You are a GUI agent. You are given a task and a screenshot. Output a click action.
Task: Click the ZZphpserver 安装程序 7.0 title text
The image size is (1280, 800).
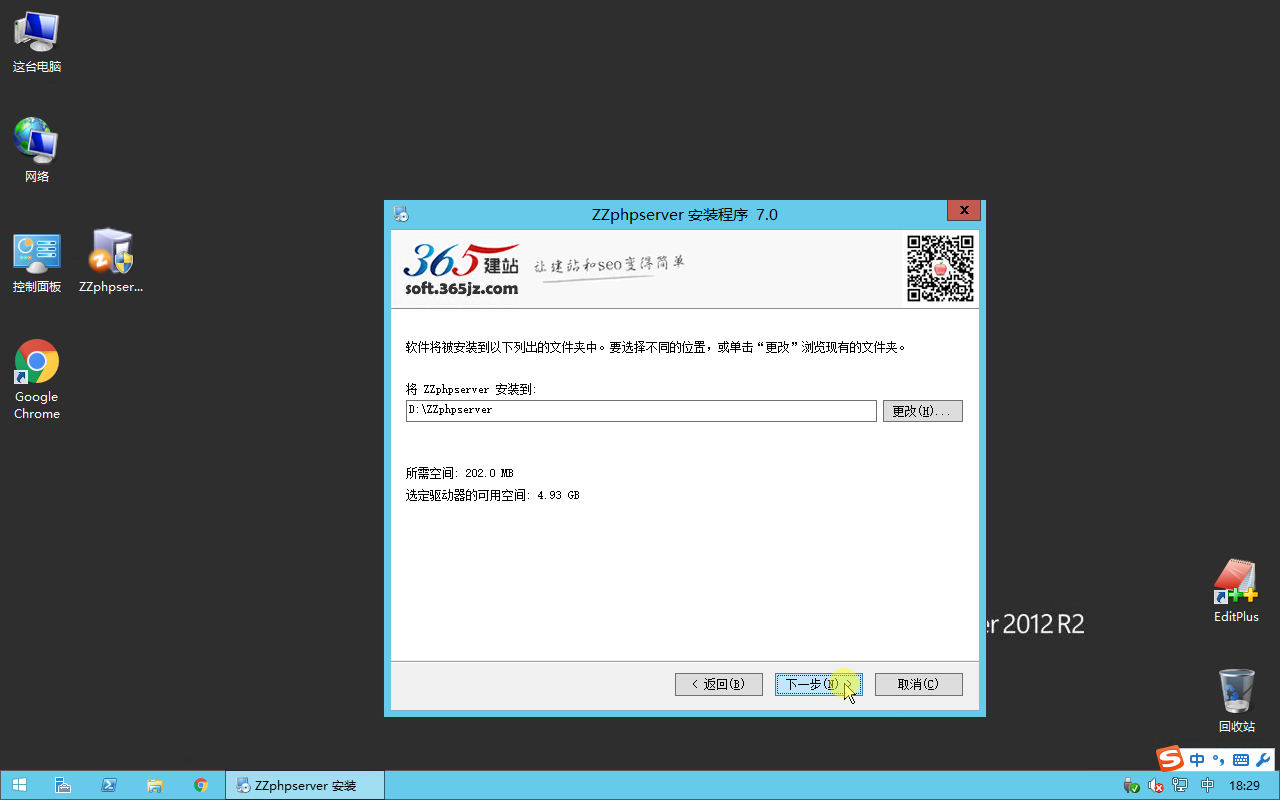(685, 214)
